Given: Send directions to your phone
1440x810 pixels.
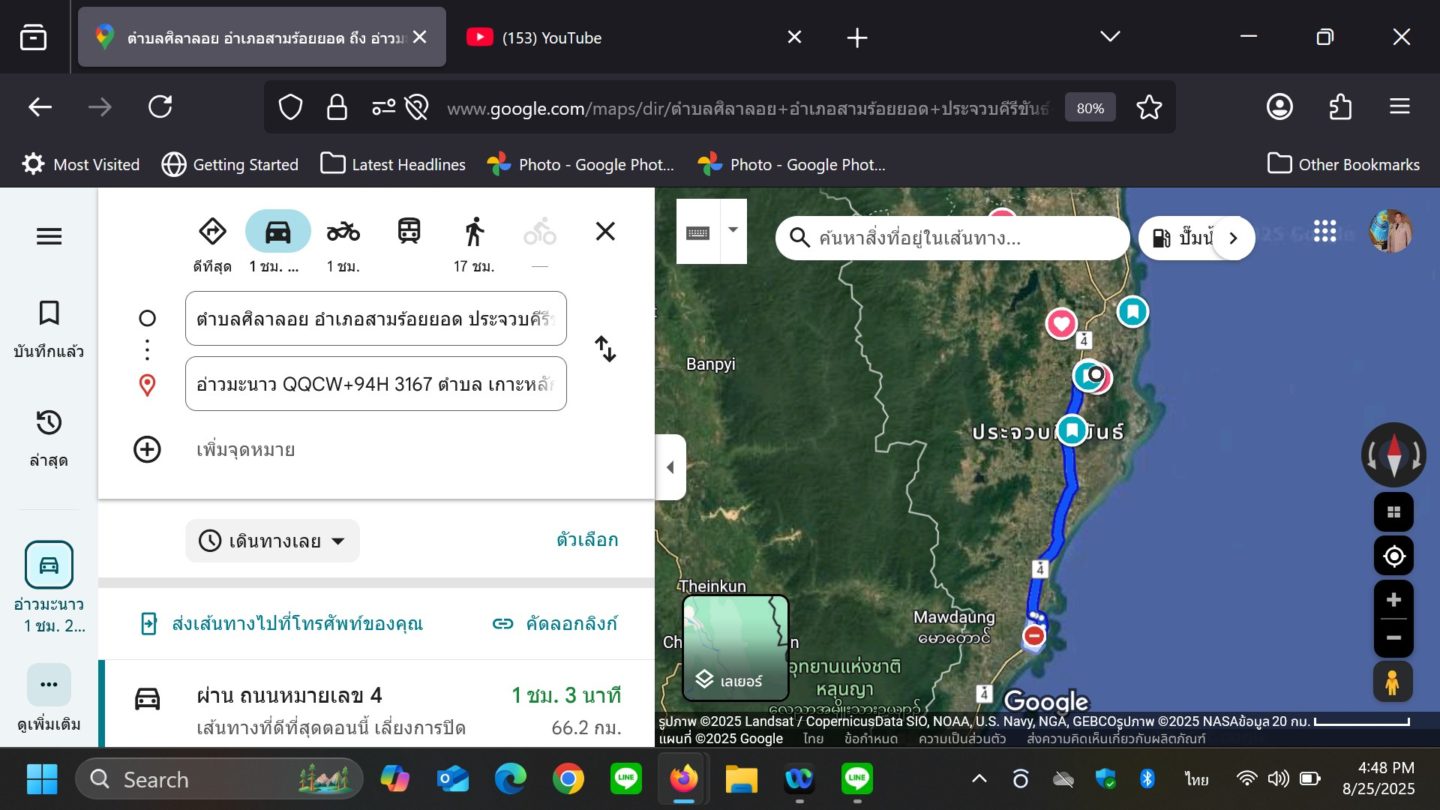Looking at the screenshot, I should pyautogui.click(x=281, y=624).
